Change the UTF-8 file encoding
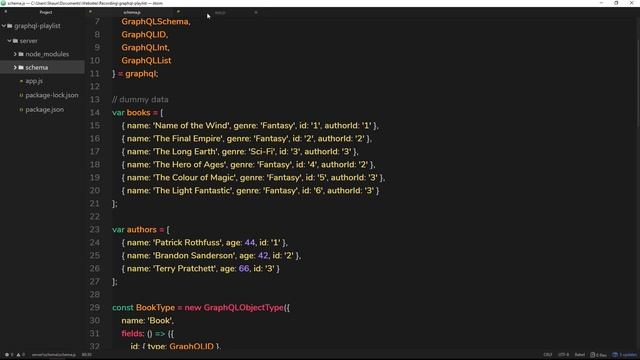 point(564,355)
